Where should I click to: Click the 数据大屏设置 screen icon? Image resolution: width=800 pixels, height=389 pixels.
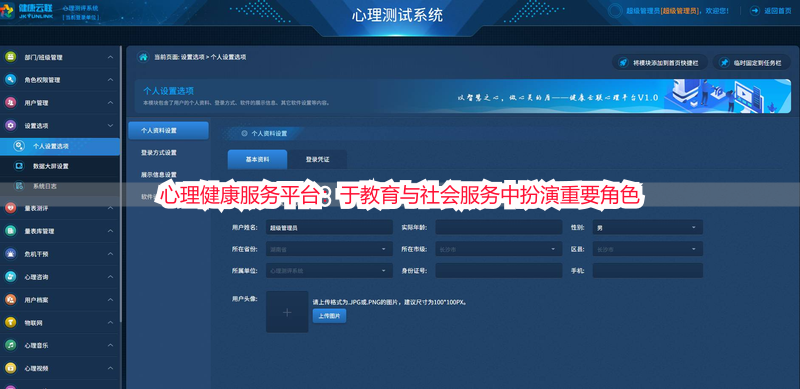pyautogui.click(x=19, y=166)
